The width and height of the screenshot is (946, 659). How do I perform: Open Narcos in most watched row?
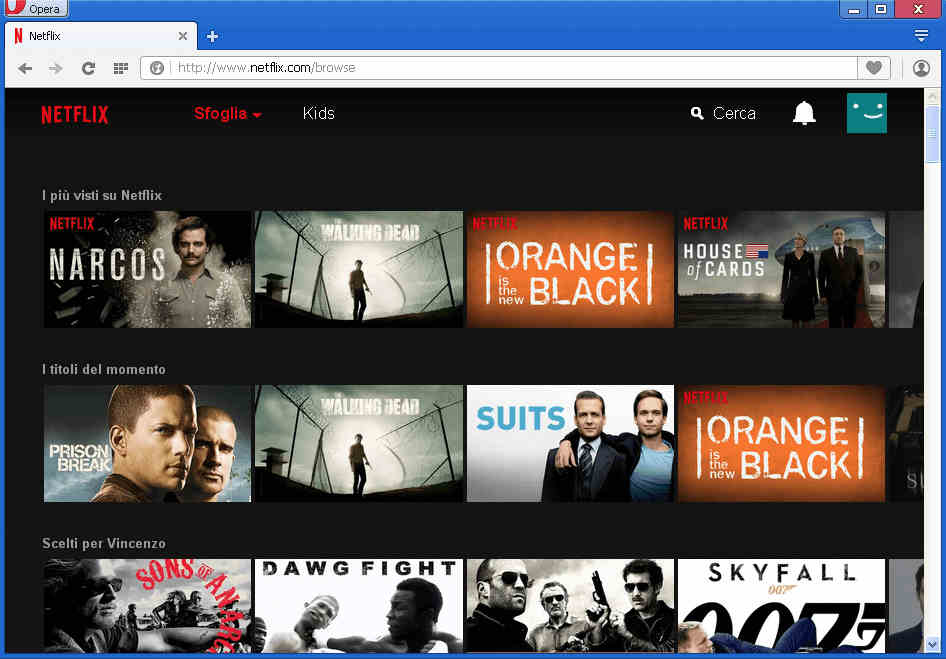(147, 269)
